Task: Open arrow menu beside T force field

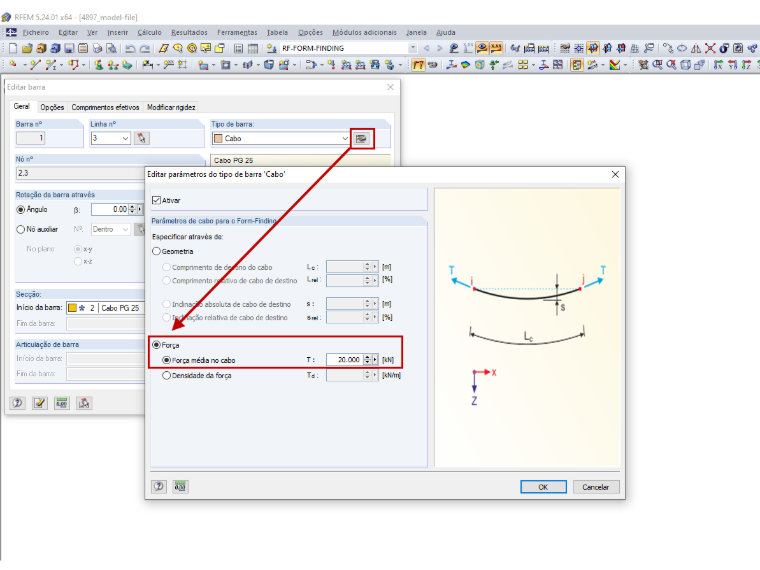Action: [x=375, y=360]
